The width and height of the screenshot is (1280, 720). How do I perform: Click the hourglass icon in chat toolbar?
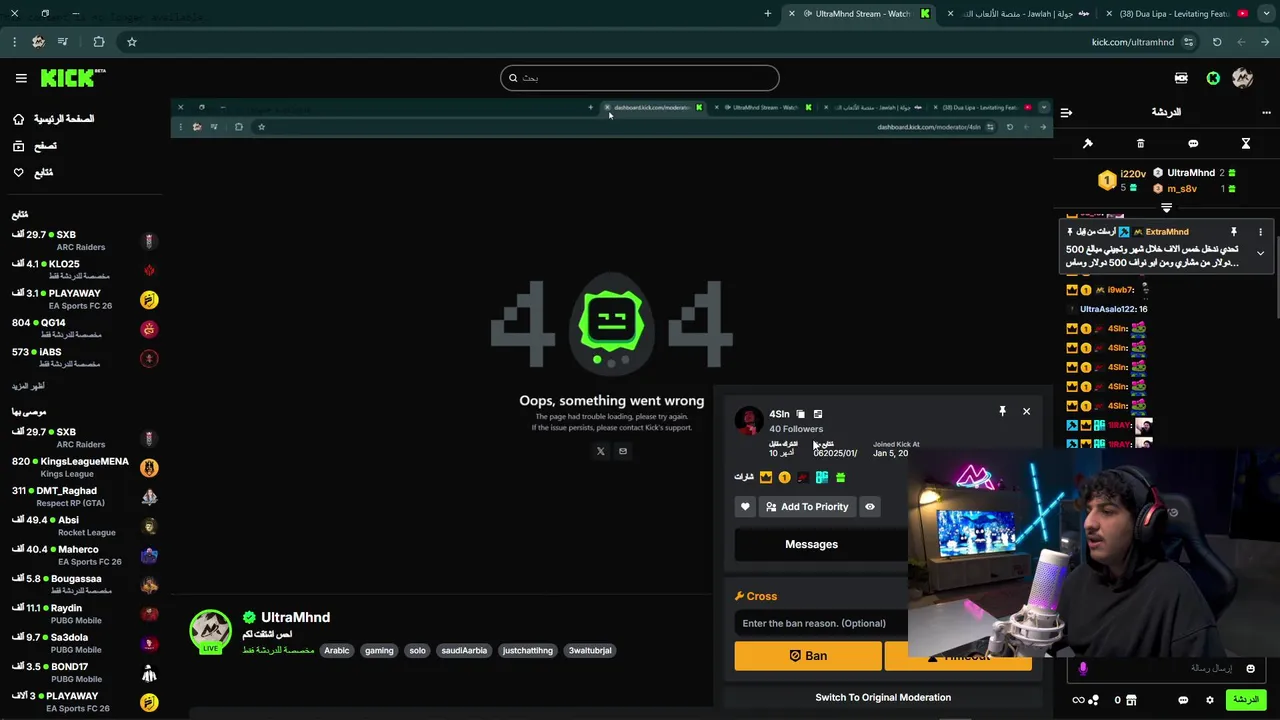pos(1246,144)
